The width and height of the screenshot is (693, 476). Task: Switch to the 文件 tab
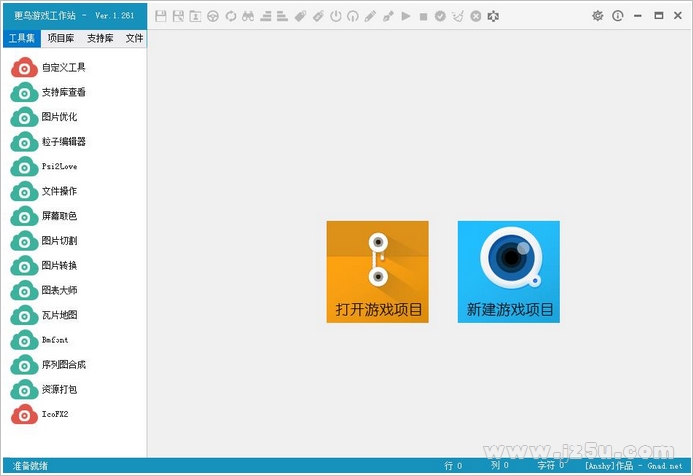point(134,38)
